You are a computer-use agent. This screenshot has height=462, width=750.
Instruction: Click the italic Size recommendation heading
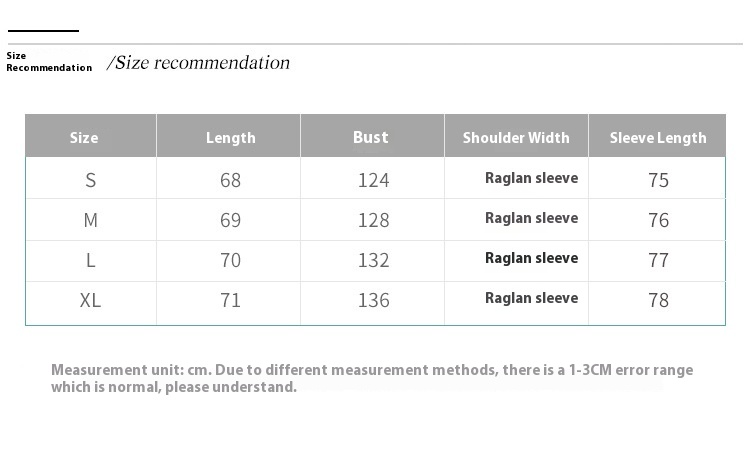(x=199, y=63)
